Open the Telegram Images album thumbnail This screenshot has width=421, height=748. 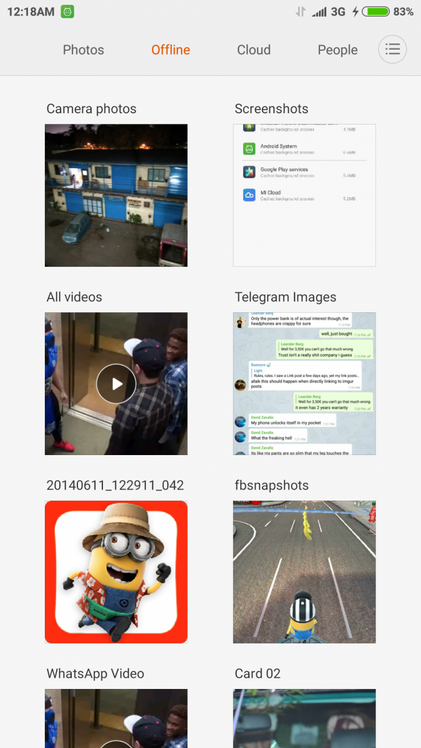click(x=304, y=384)
